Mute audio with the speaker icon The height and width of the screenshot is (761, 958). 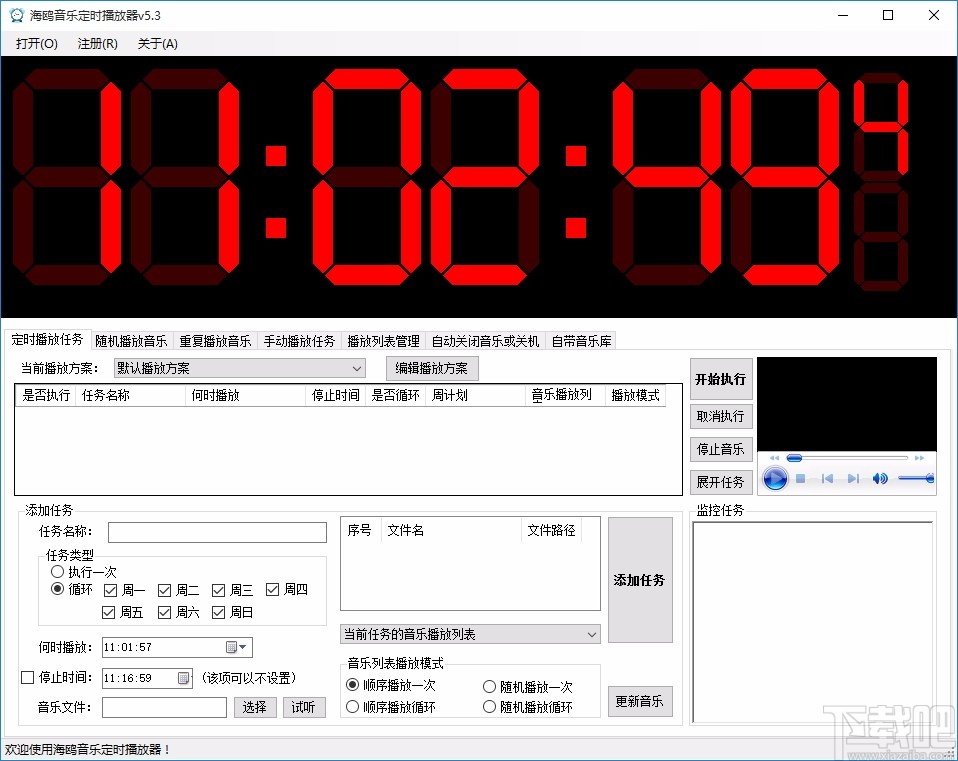tap(879, 478)
